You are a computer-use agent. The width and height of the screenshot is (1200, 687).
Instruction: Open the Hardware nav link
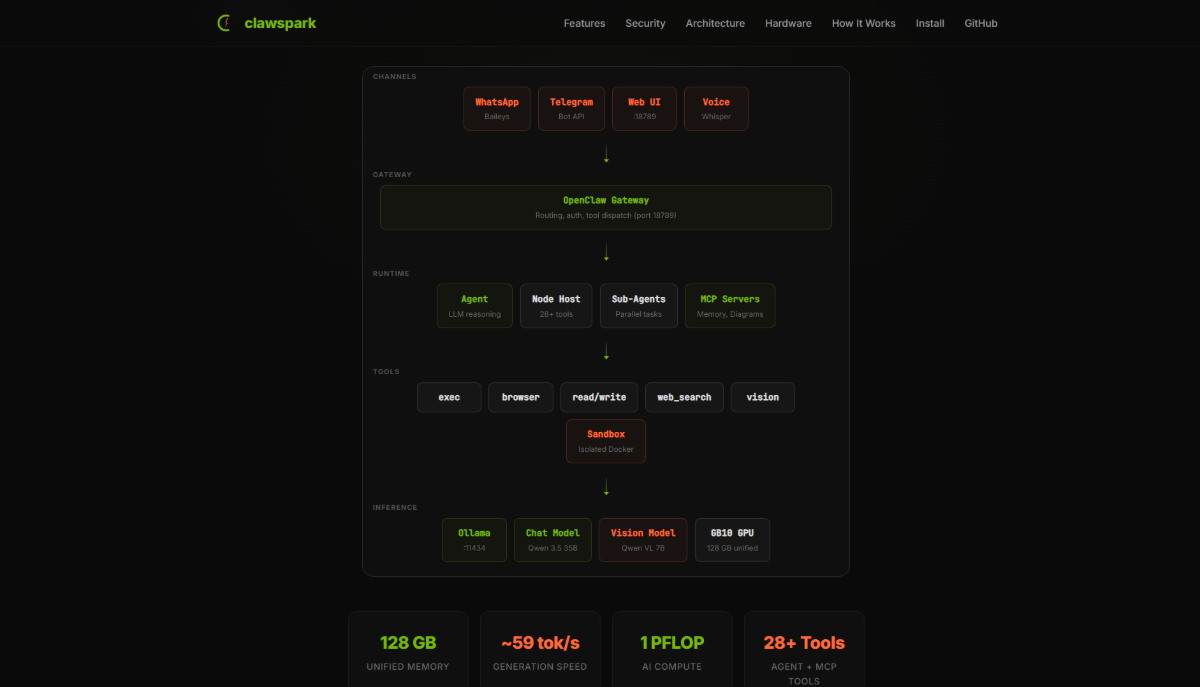click(x=788, y=23)
